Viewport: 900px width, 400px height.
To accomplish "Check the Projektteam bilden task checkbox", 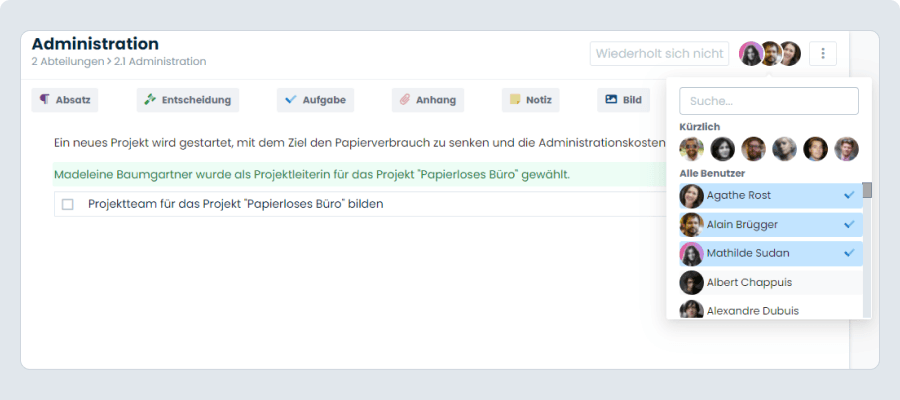I will click(68, 204).
